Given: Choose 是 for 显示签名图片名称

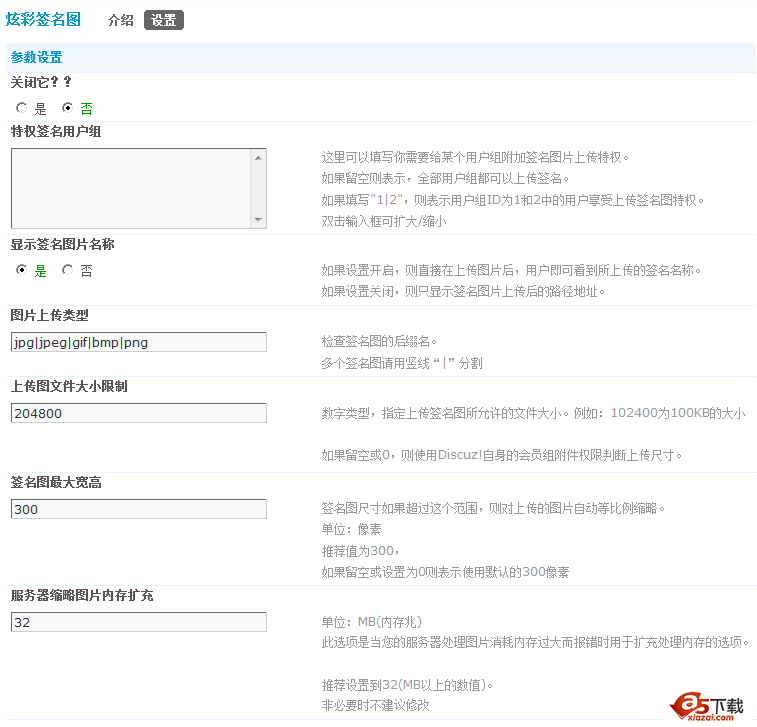Looking at the screenshot, I should 21,270.
